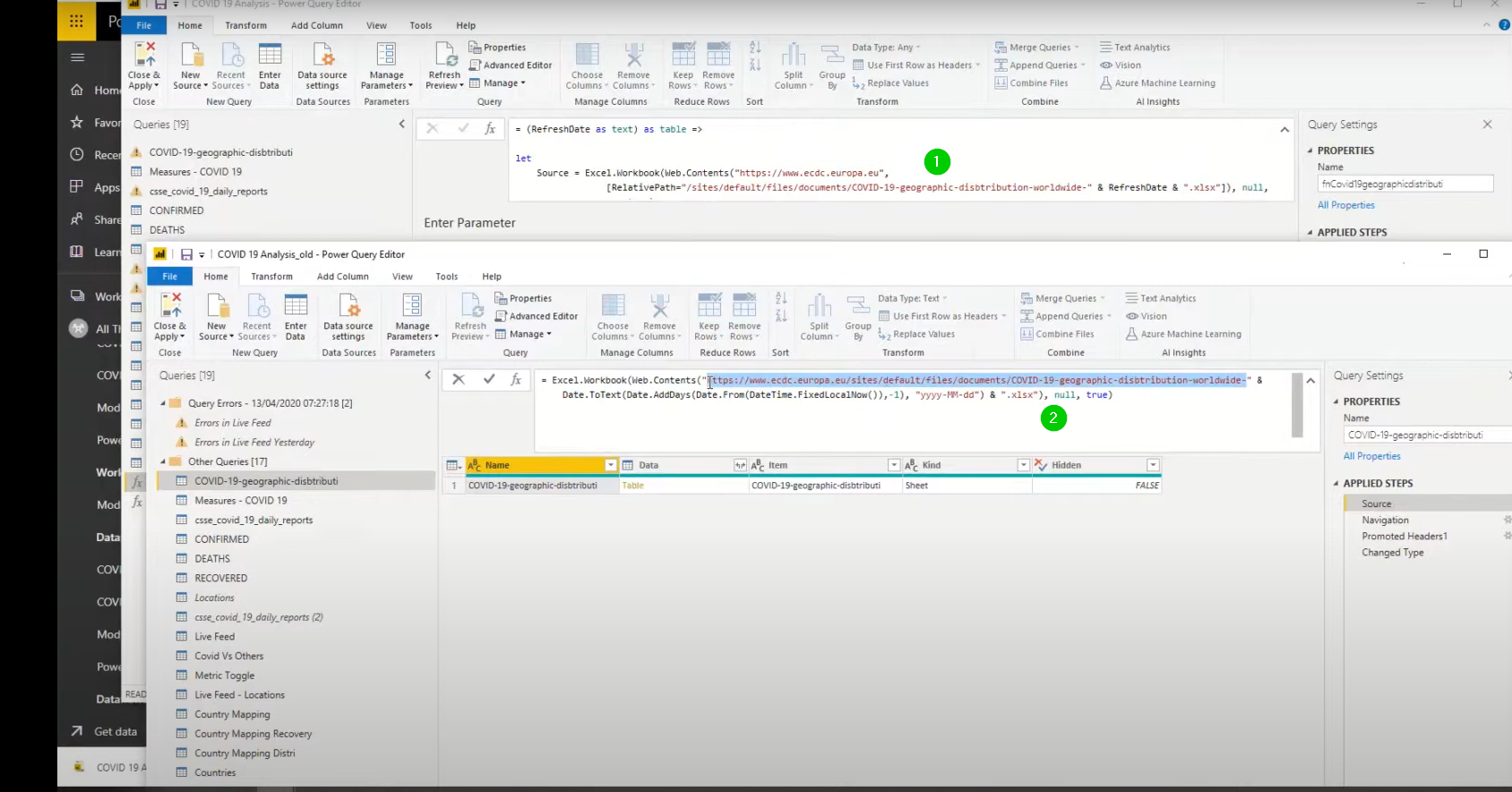Collapse lower Queries pane with chevron

coord(427,375)
